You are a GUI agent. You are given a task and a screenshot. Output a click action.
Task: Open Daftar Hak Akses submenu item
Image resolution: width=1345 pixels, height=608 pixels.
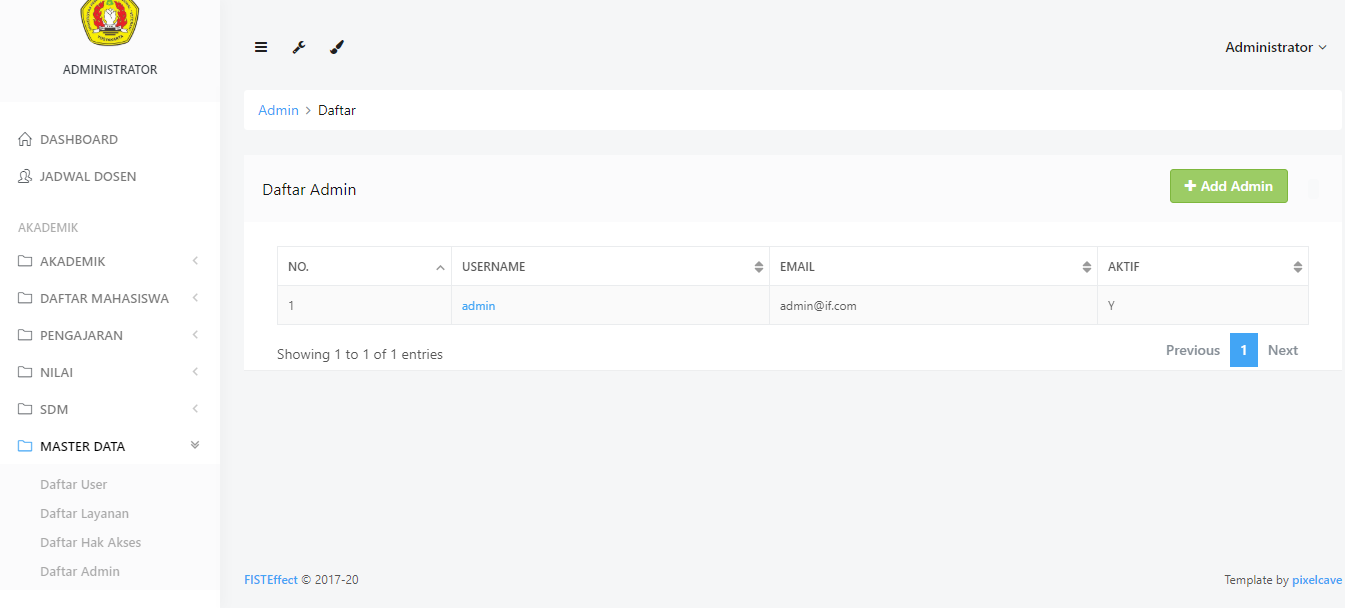pyautogui.click(x=91, y=543)
